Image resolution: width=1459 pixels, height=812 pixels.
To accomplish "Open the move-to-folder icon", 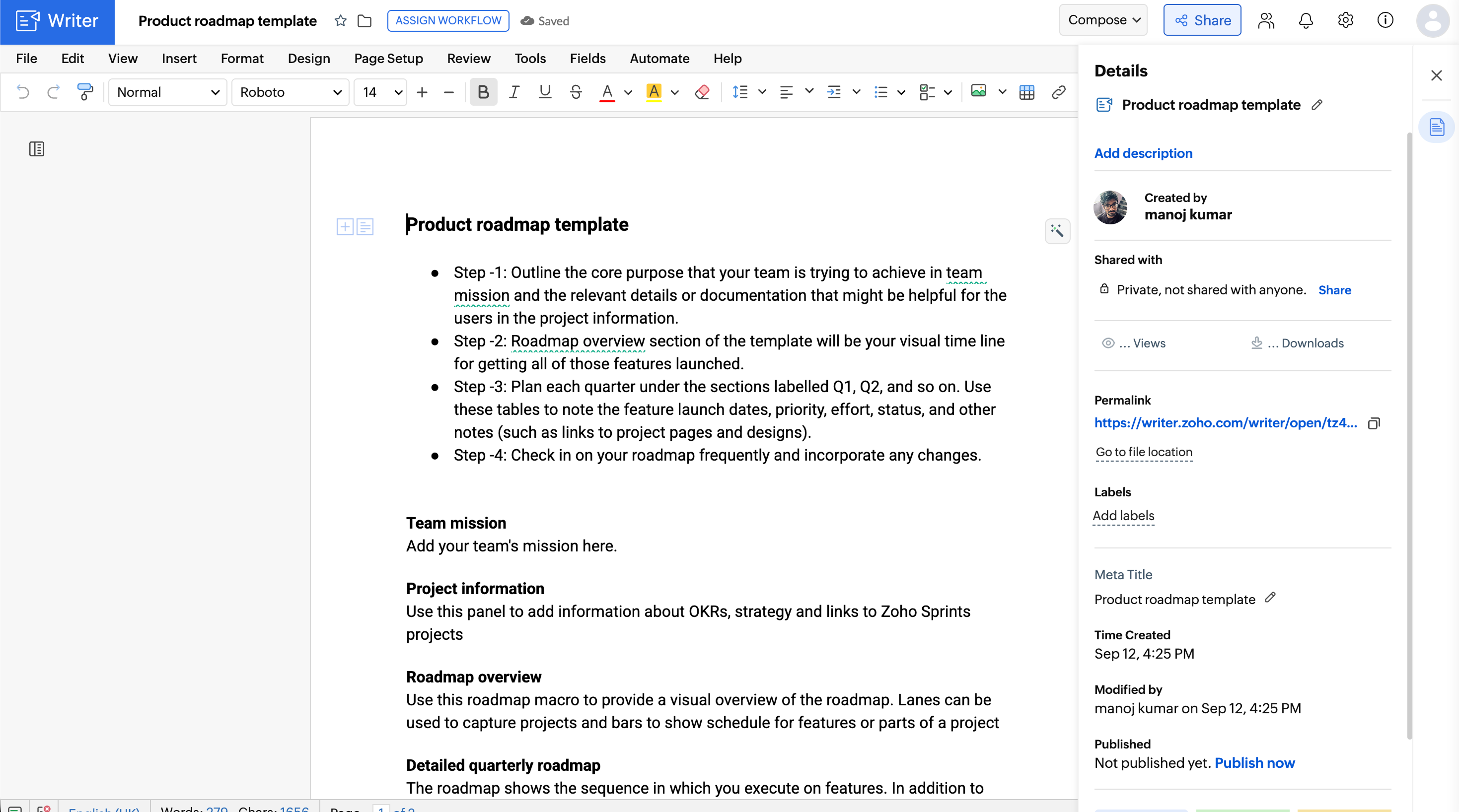I will [x=365, y=21].
